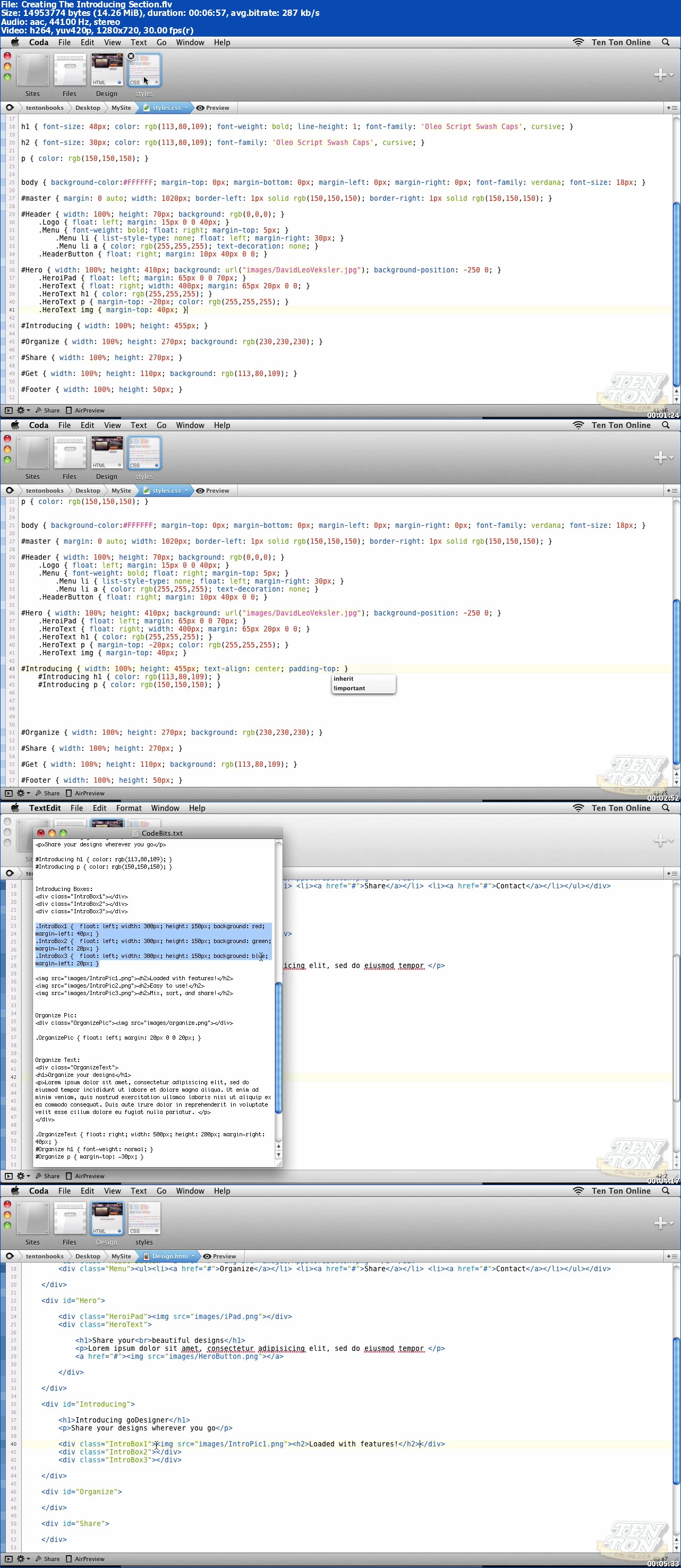Image resolution: width=681 pixels, height=1568 pixels.
Task: Minimize the CodeBits.txt window with yellow button
Action: pyautogui.click(x=52, y=833)
